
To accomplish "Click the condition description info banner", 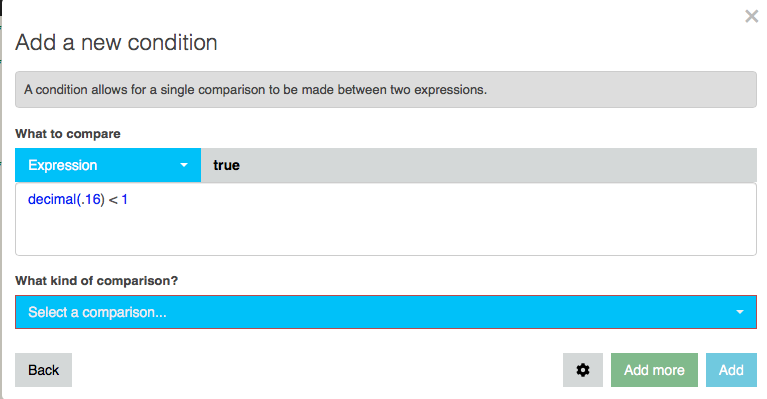I will [x=385, y=89].
